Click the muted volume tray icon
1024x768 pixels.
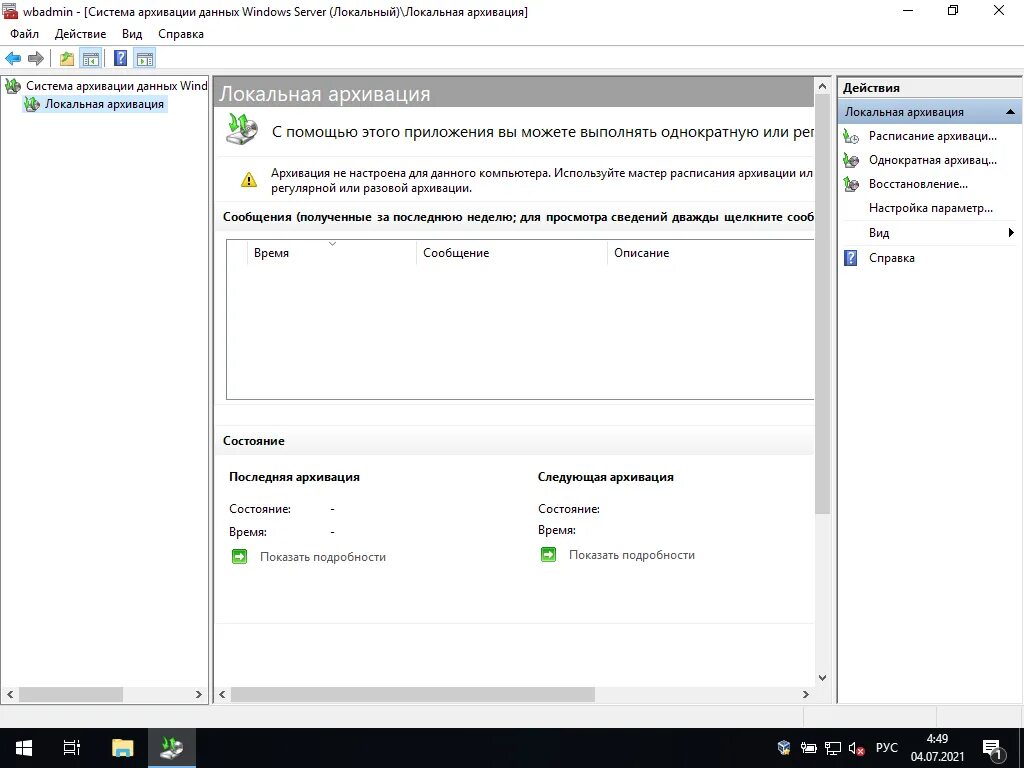coord(855,747)
